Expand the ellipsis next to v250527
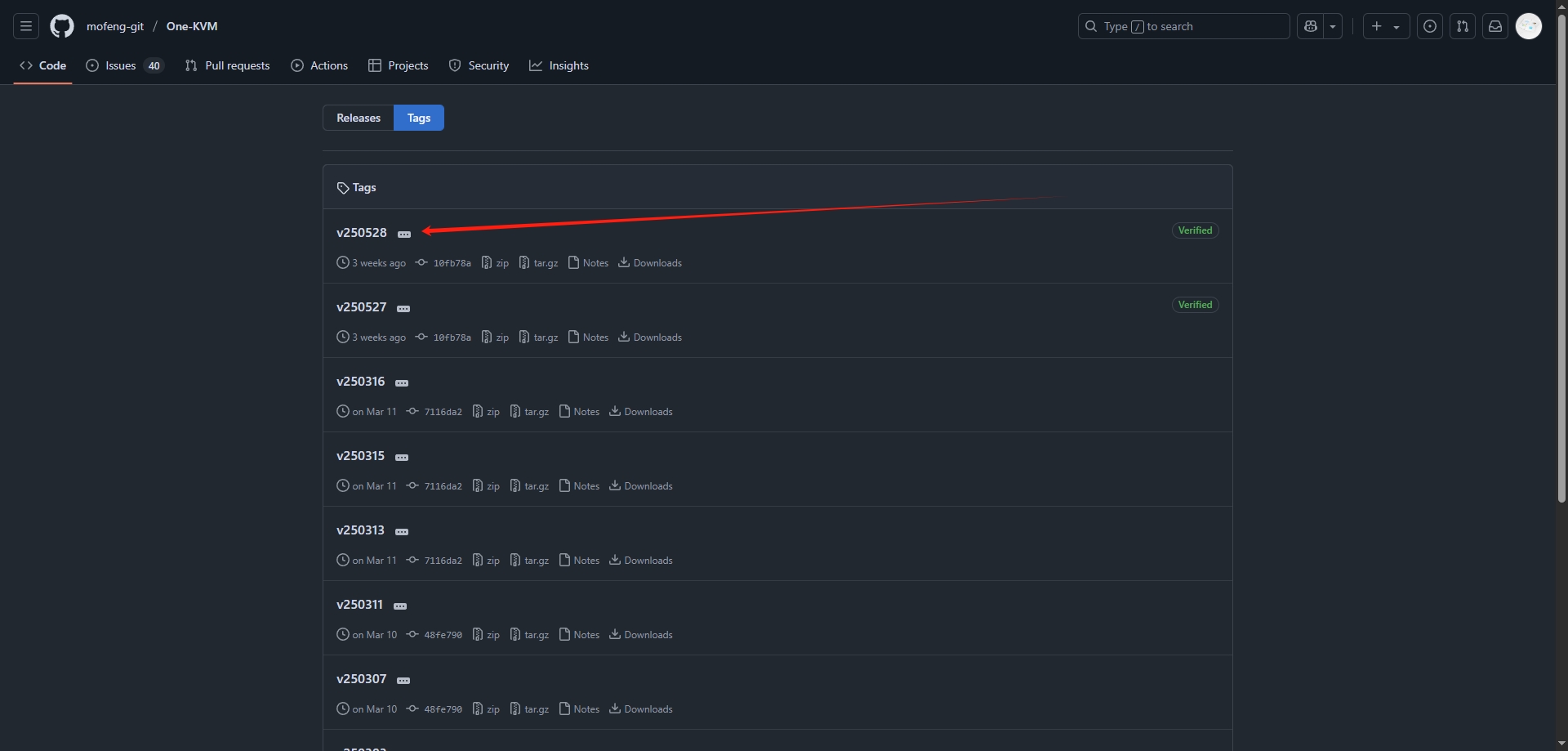Screen dimensions: 1568x751 [x=403, y=309]
